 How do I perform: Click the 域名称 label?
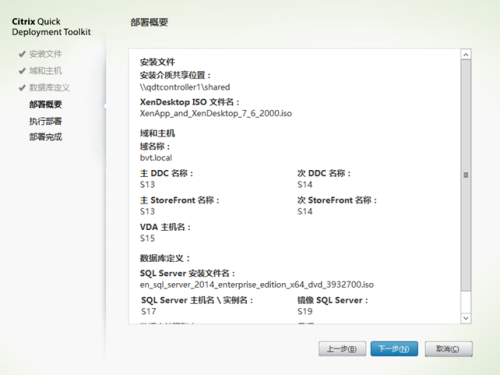(x=155, y=146)
